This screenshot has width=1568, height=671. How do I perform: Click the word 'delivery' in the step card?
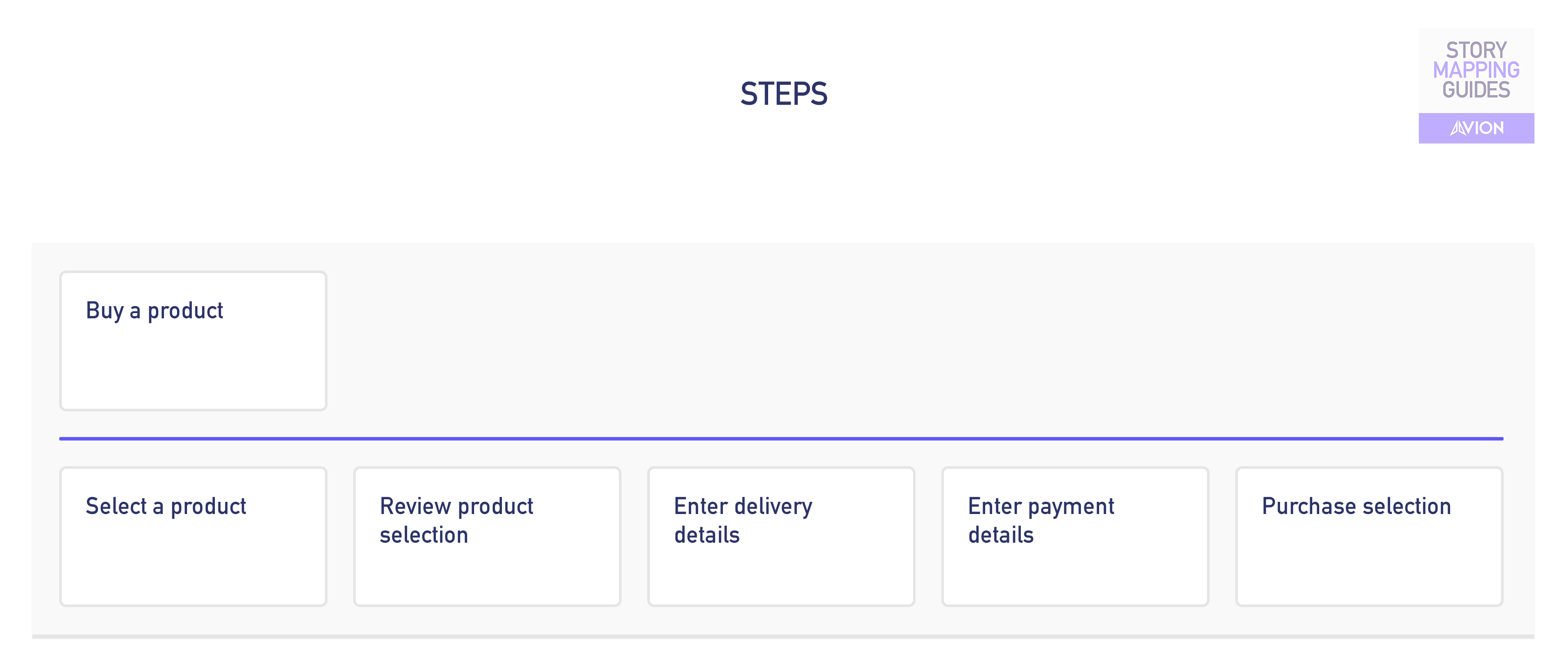tap(773, 507)
